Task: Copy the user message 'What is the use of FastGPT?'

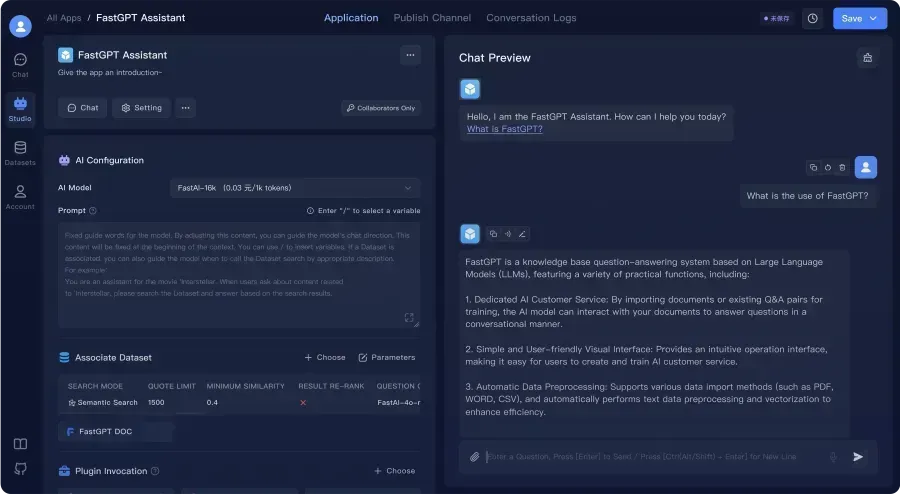Action: [x=813, y=168]
